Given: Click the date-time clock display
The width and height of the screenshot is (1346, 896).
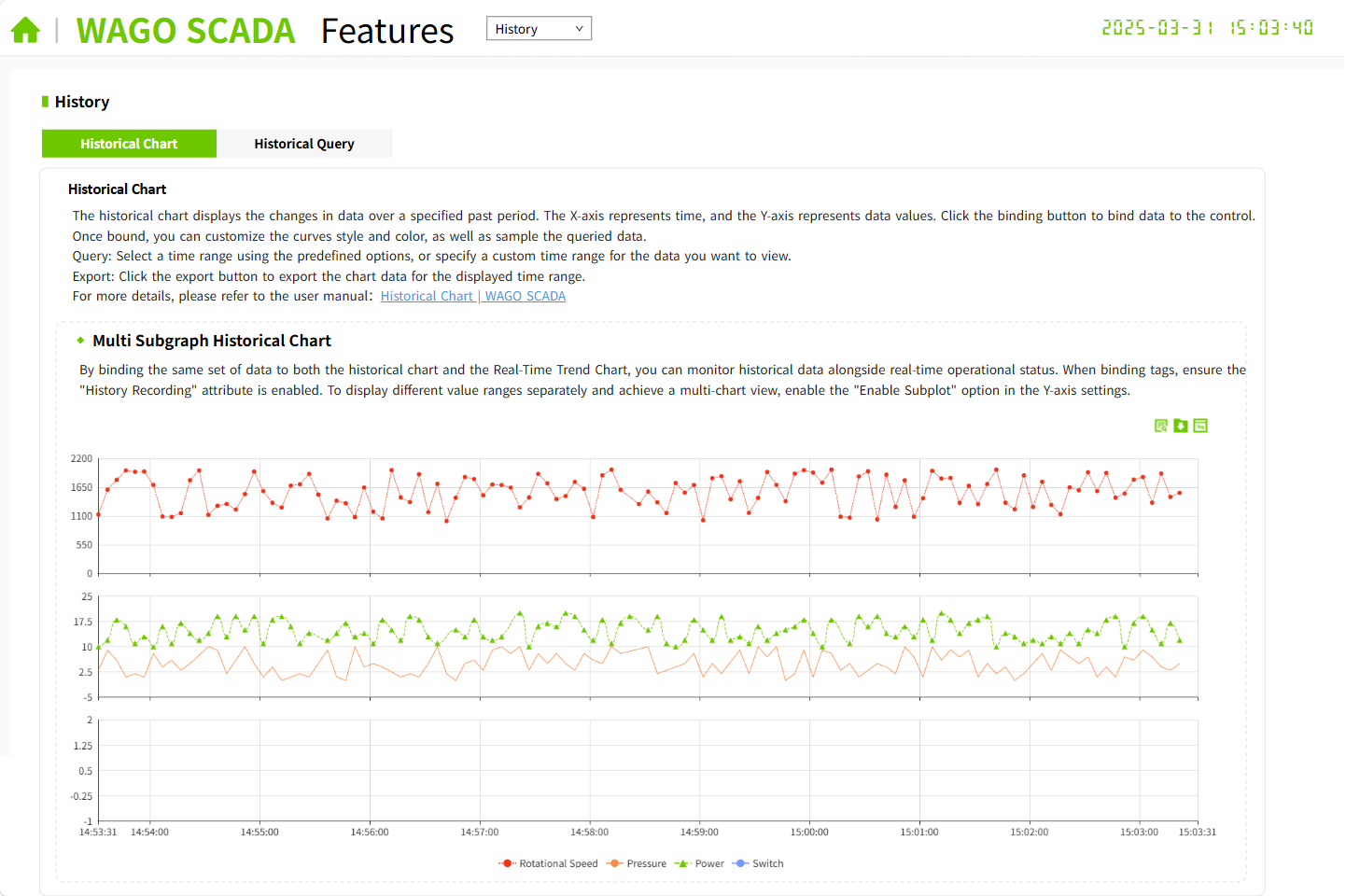Looking at the screenshot, I should pyautogui.click(x=1207, y=28).
